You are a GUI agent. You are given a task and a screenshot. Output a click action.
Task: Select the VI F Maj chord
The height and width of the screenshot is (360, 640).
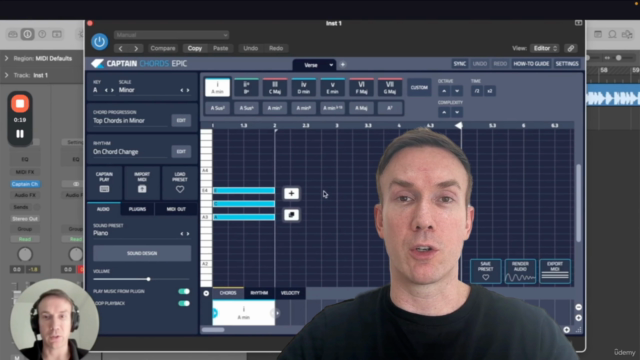pos(362,87)
